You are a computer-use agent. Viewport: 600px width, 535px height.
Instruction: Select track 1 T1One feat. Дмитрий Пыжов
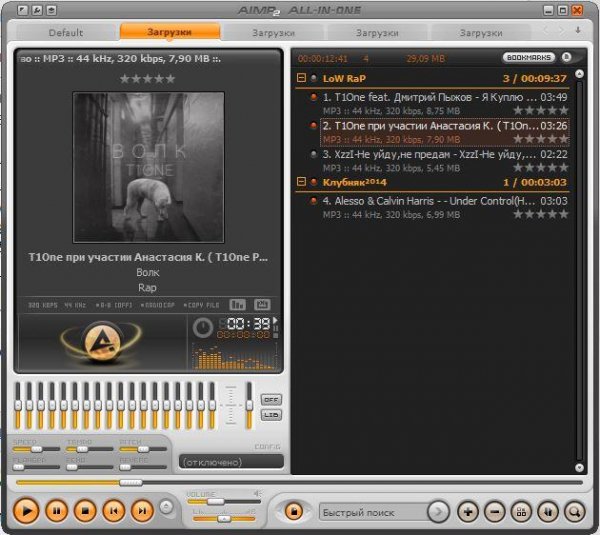[x=444, y=104]
